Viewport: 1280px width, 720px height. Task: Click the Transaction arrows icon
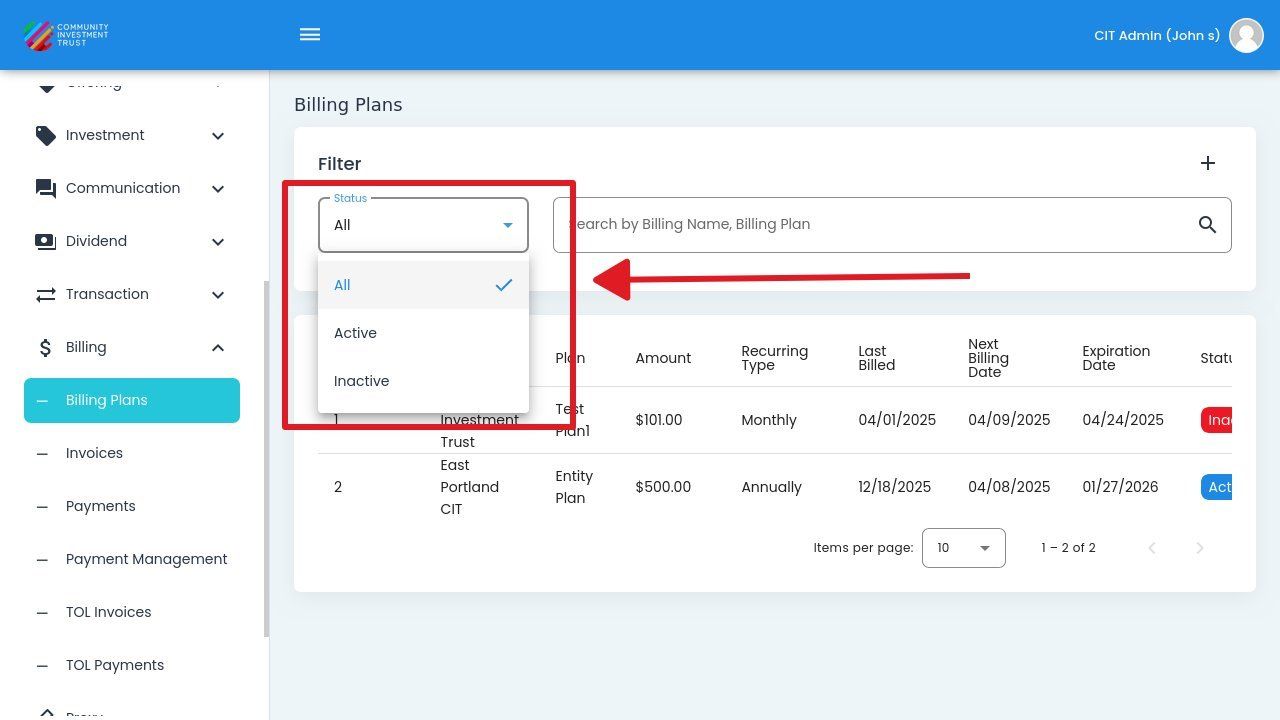point(45,295)
